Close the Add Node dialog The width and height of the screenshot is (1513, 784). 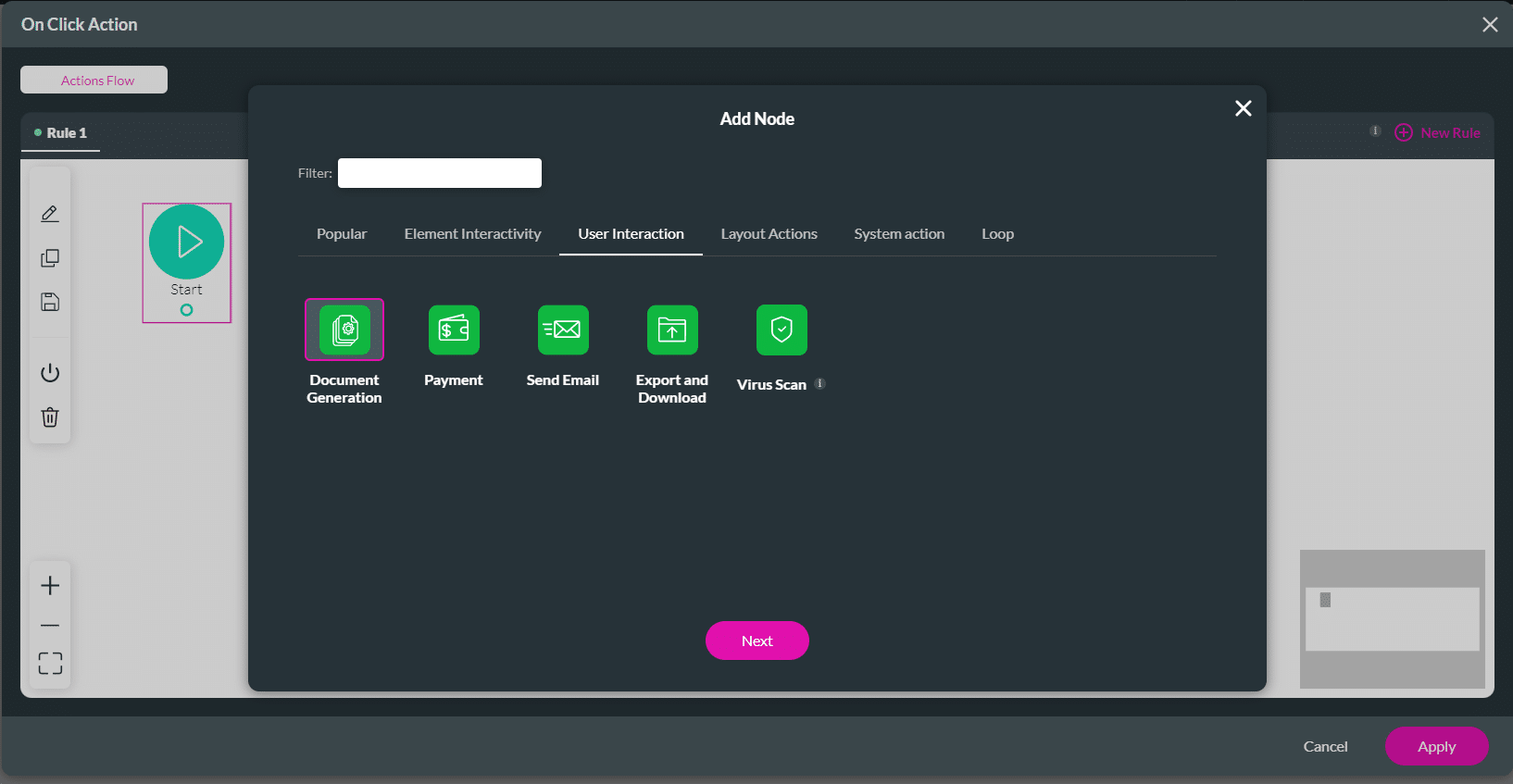click(x=1243, y=108)
